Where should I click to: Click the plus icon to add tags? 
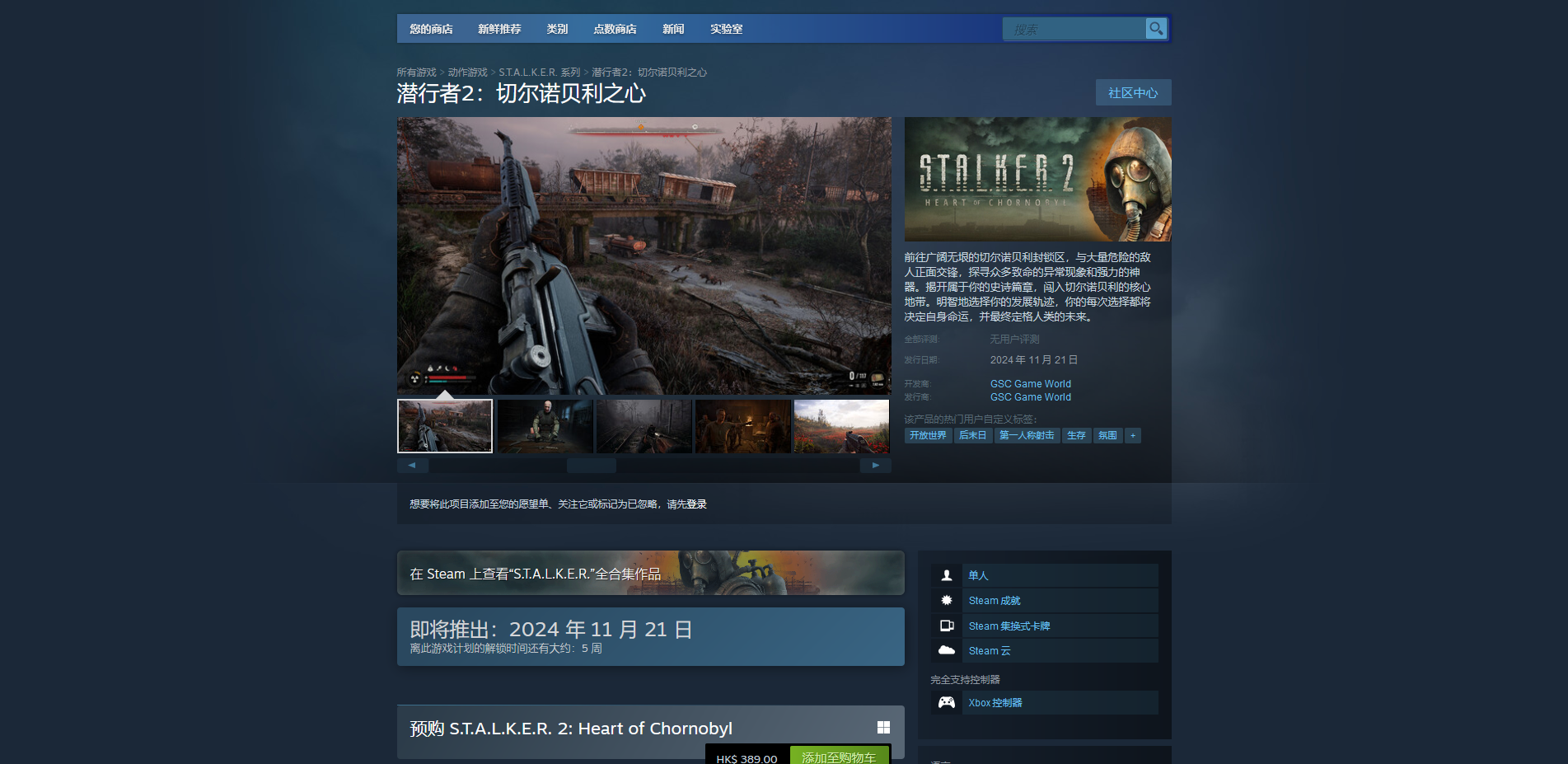pyautogui.click(x=1133, y=435)
